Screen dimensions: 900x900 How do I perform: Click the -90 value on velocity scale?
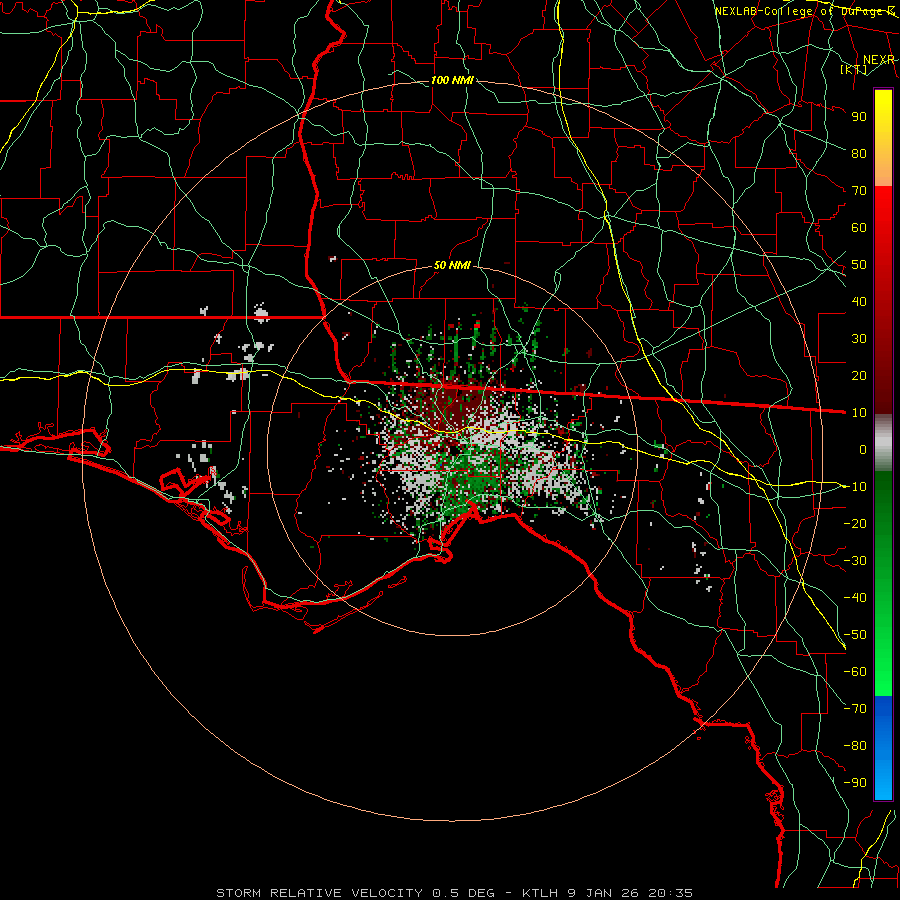[855, 783]
